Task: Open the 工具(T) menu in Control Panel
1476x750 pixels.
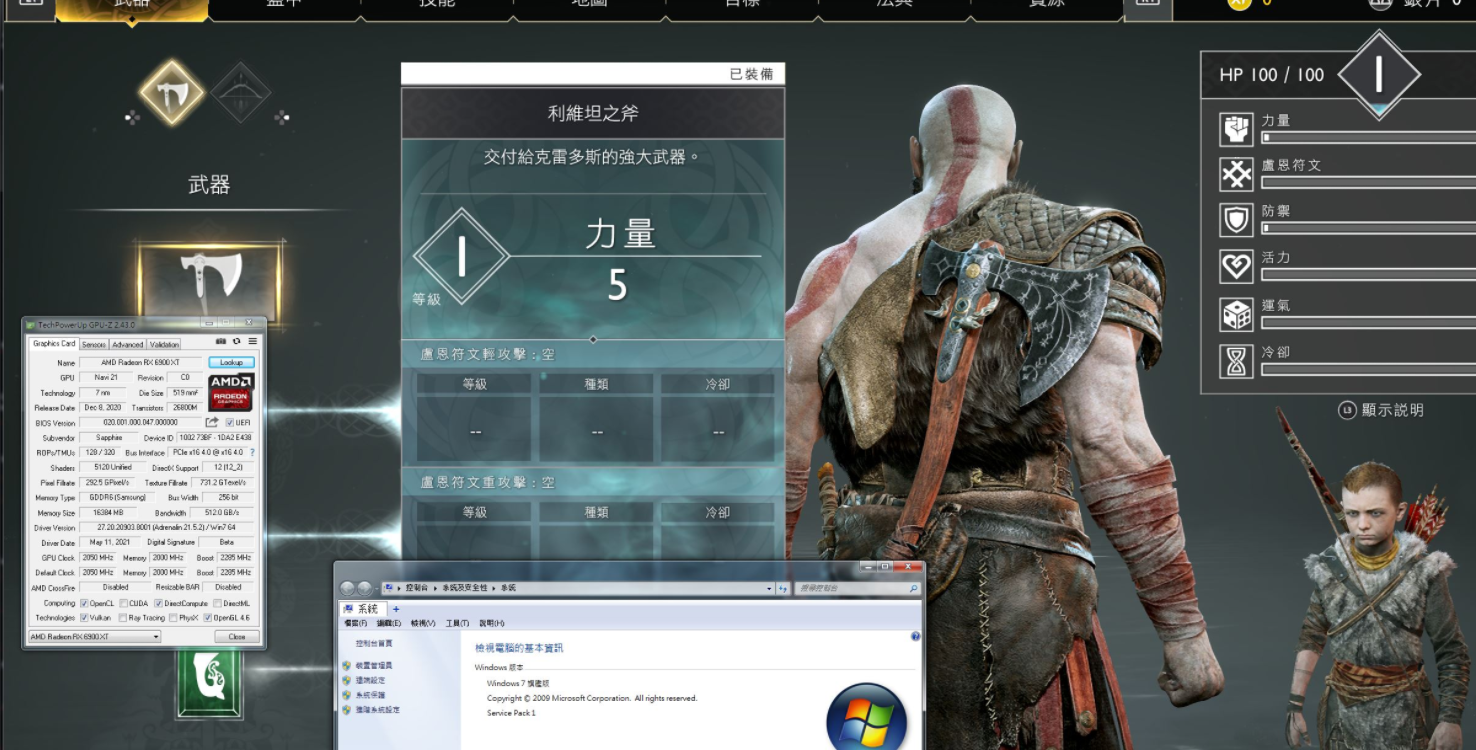Action: (457, 623)
